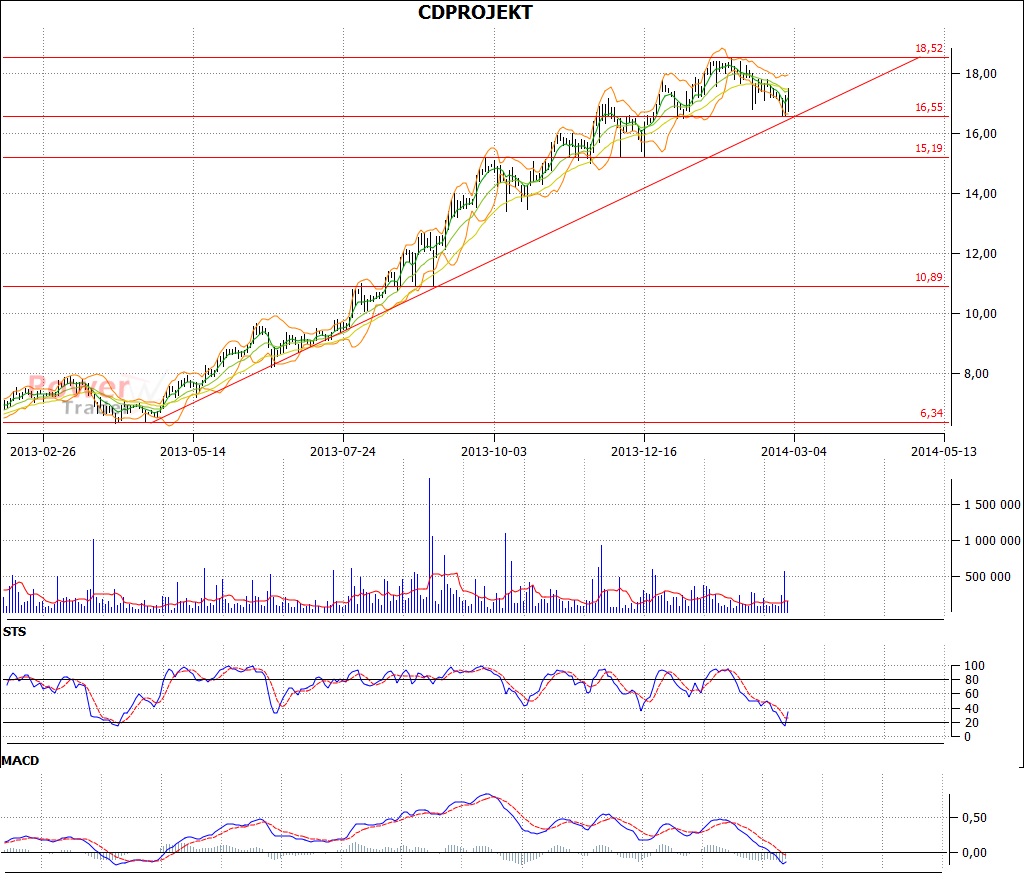Image resolution: width=1024 pixels, height=888 pixels.
Task: Click the 2013-05-14 date label
Action: 193,452
